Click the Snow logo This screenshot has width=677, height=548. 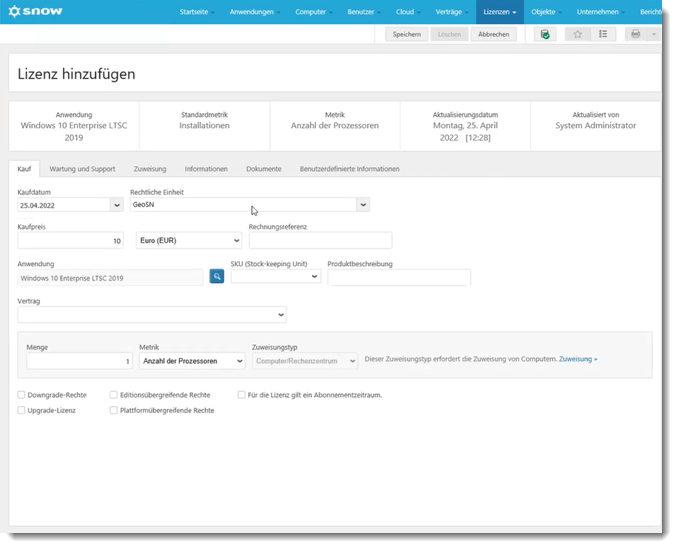pos(35,11)
